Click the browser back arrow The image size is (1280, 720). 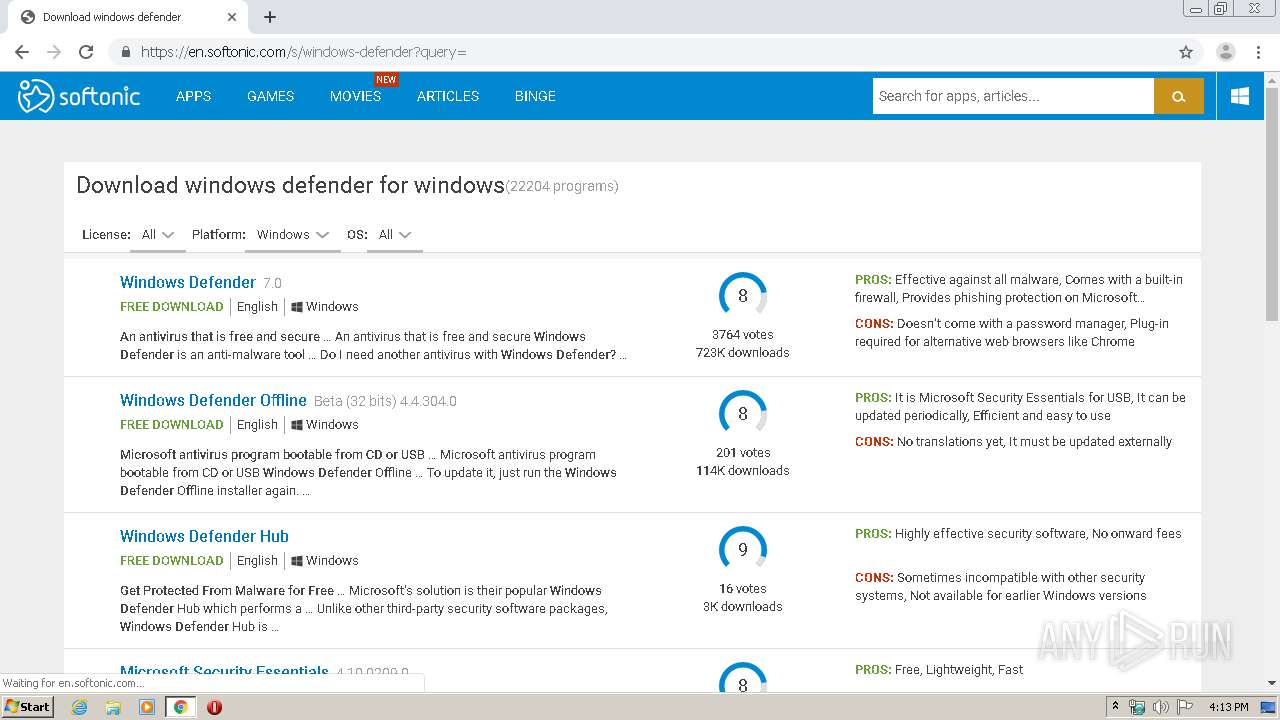[22, 52]
